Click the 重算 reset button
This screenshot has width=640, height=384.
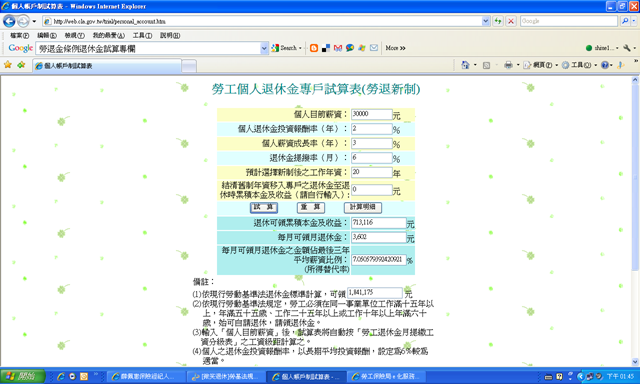point(311,207)
